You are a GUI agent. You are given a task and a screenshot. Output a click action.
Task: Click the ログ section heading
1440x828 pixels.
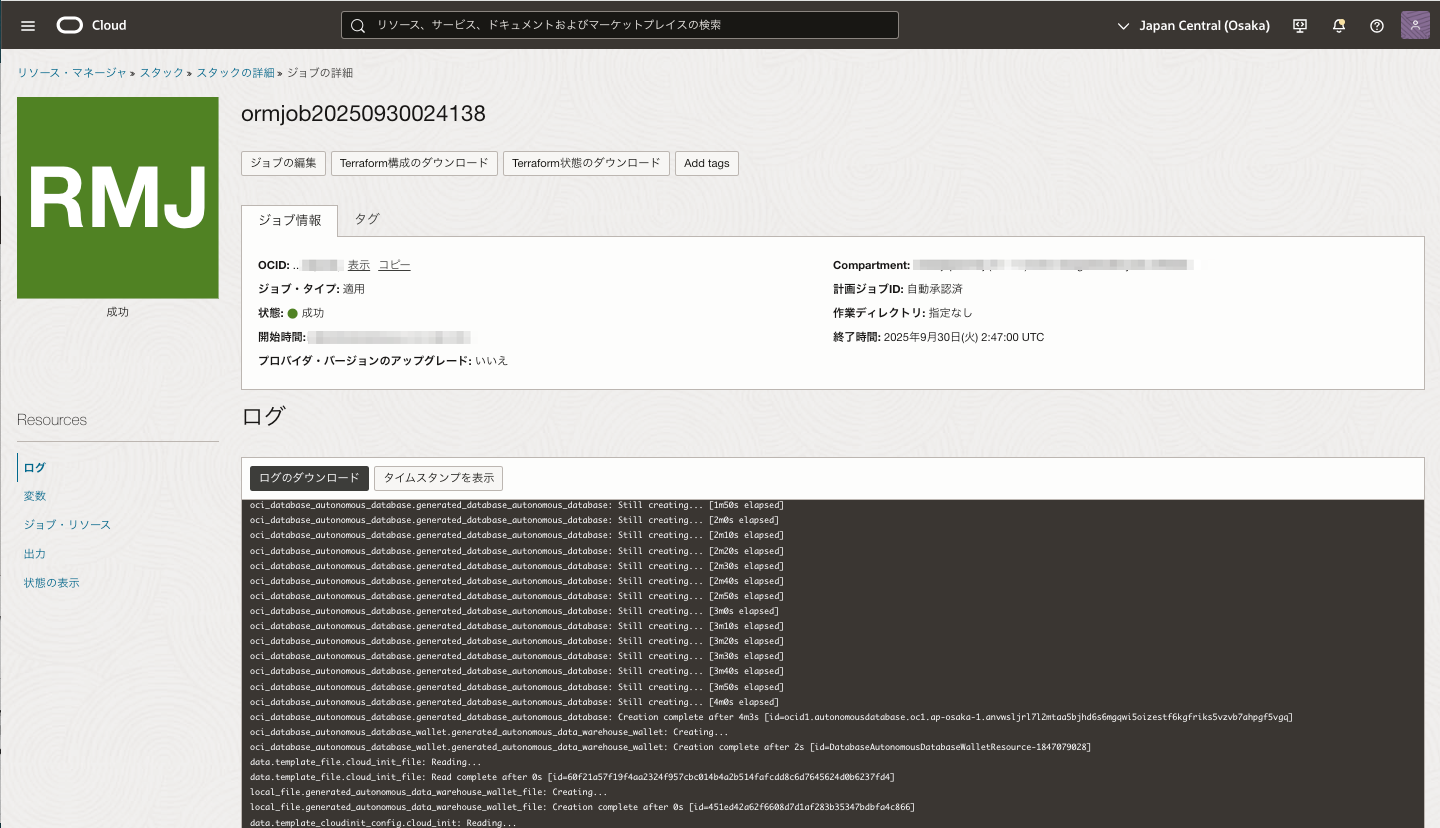[x=263, y=417]
